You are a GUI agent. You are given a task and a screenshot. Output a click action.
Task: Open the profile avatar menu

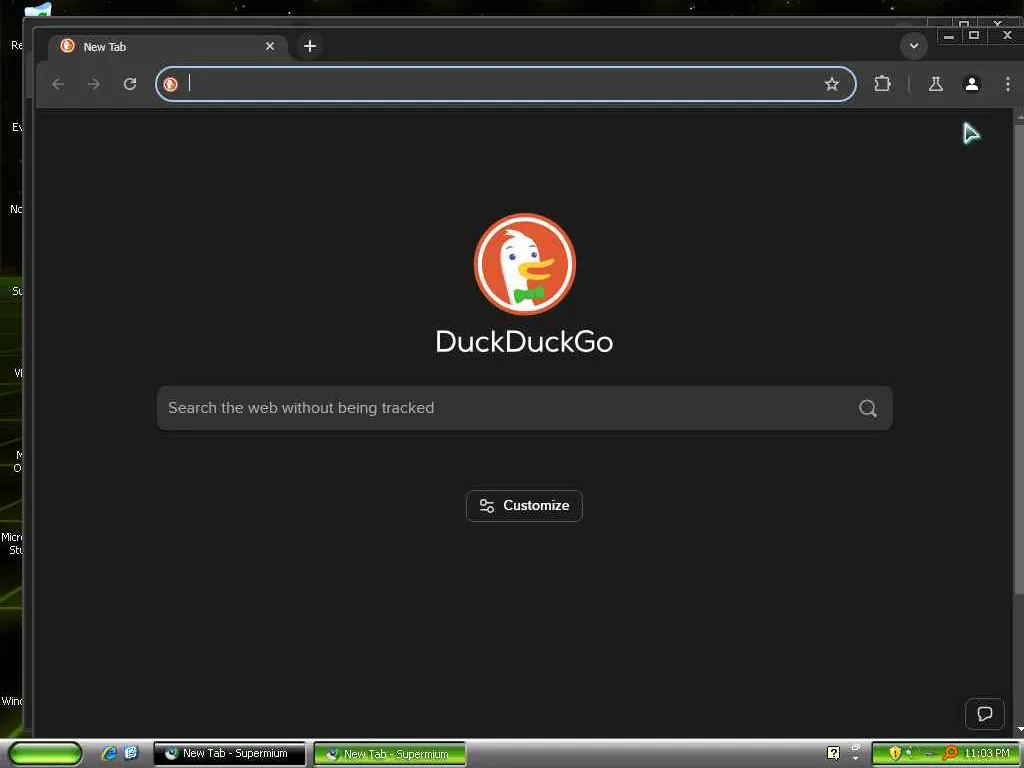pos(972,84)
